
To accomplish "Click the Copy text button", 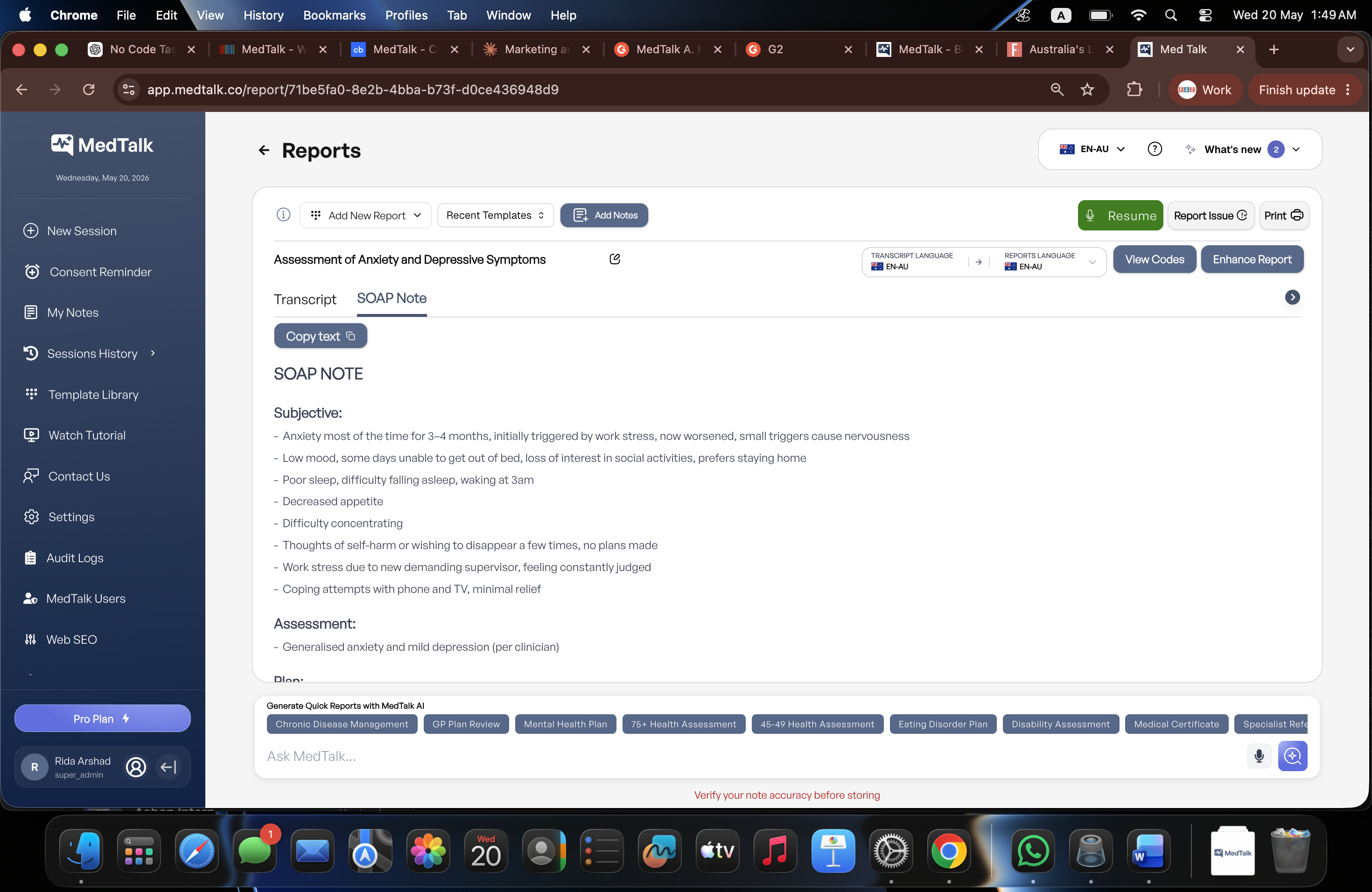I will (320, 336).
